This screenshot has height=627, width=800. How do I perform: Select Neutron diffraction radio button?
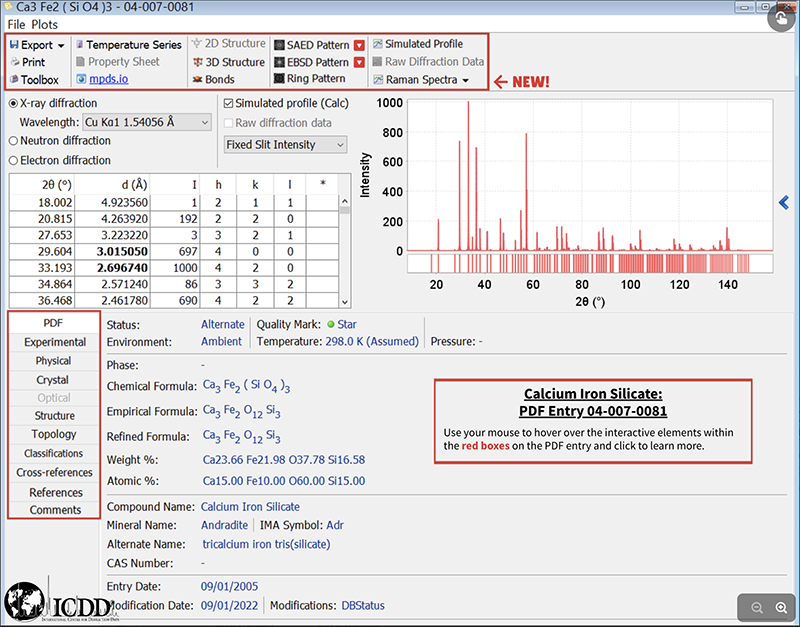(x=14, y=141)
